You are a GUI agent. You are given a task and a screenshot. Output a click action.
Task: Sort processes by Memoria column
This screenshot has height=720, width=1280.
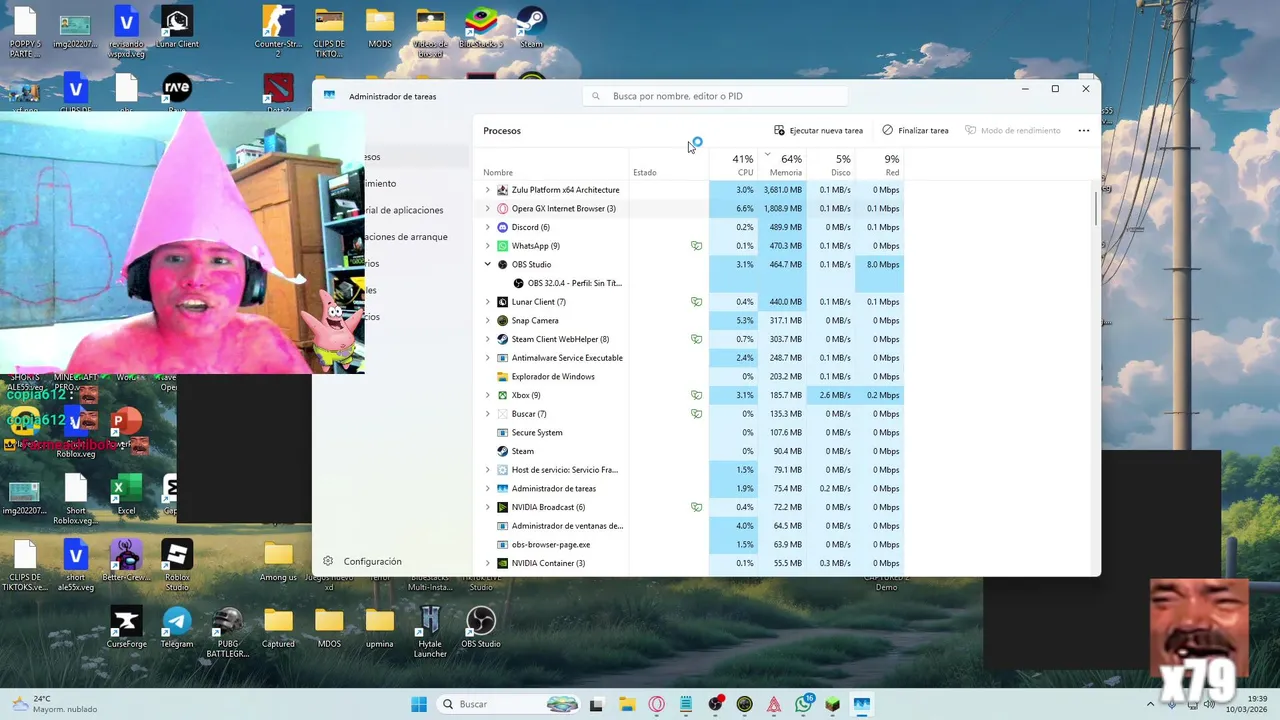click(x=782, y=165)
